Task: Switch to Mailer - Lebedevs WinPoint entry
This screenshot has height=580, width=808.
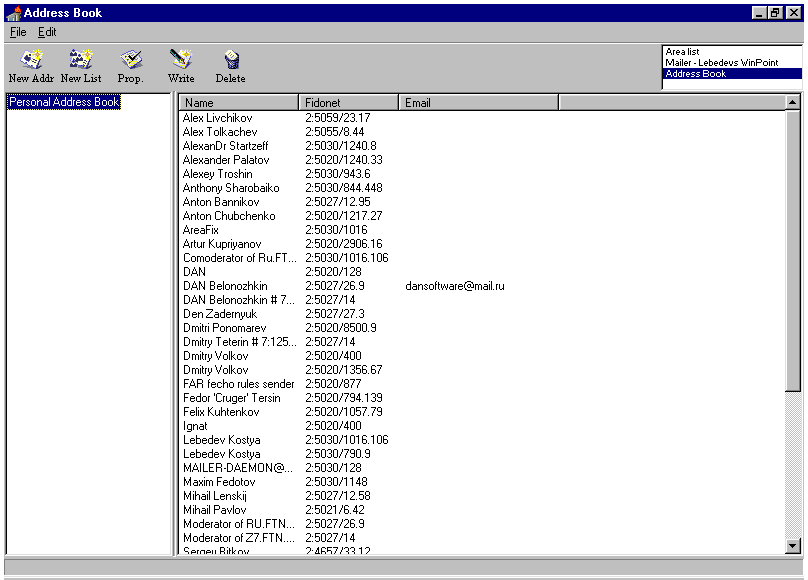Action: point(721,62)
